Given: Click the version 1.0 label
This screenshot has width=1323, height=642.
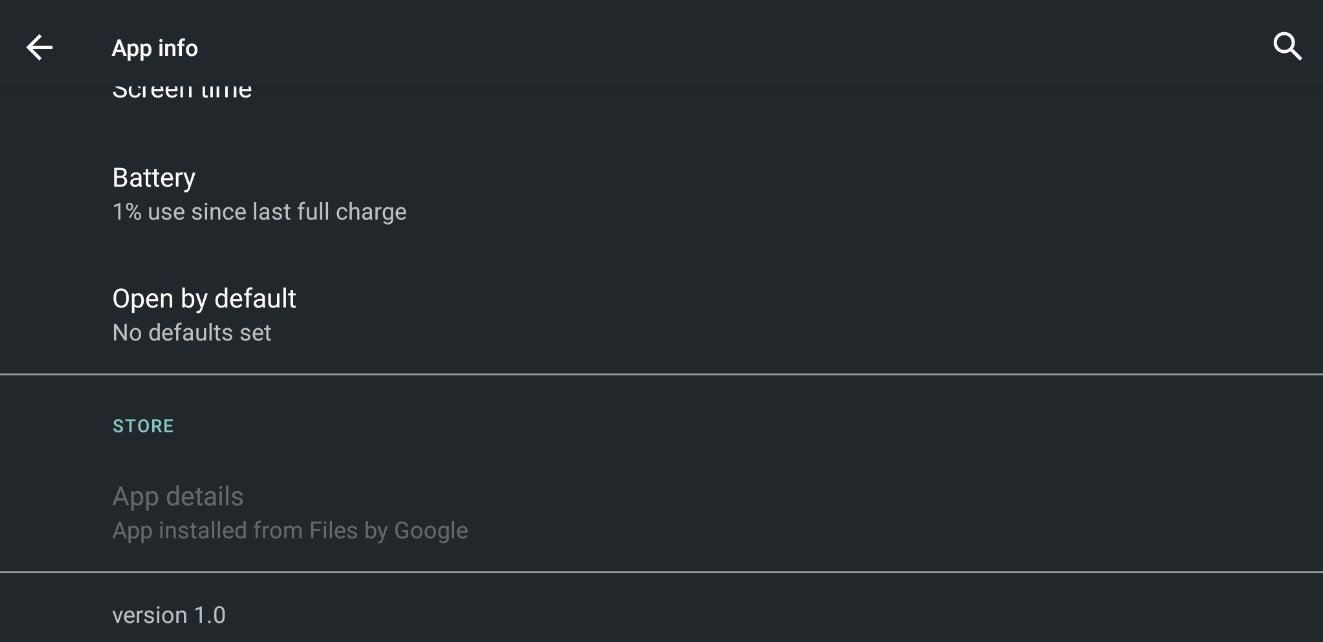Looking at the screenshot, I should point(169,615).
